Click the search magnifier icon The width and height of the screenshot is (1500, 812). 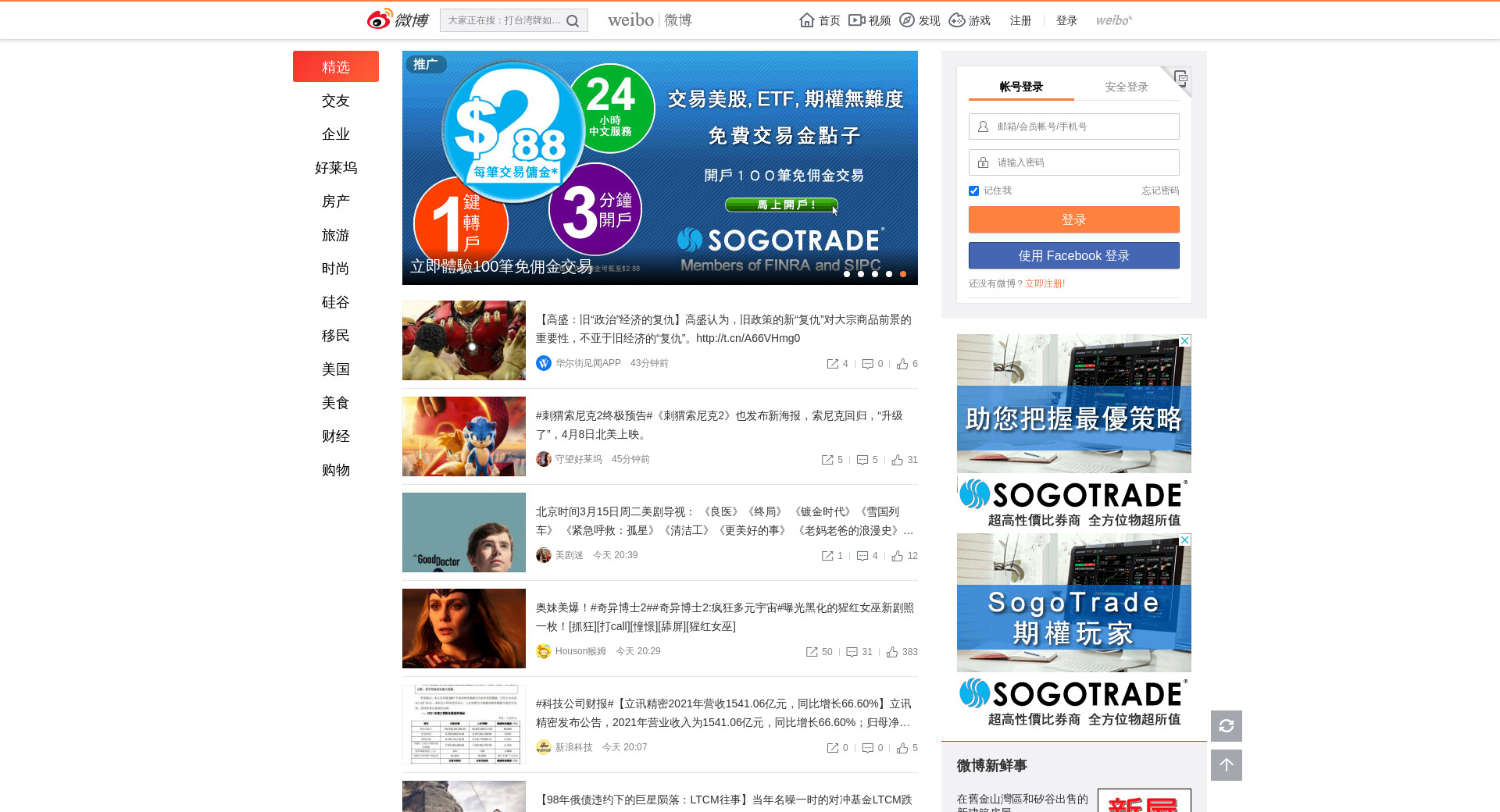[573, 21]
